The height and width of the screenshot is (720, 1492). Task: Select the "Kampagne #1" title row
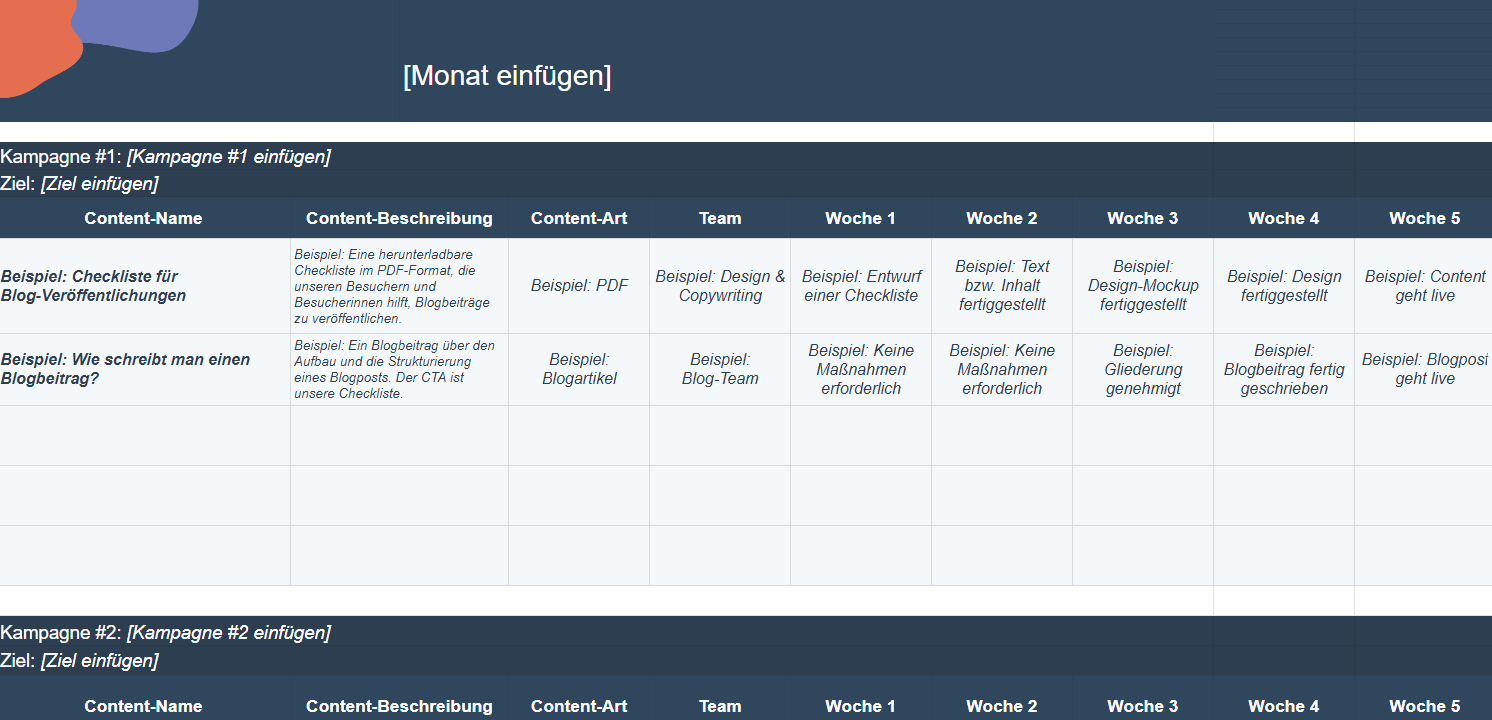(165, 156)
